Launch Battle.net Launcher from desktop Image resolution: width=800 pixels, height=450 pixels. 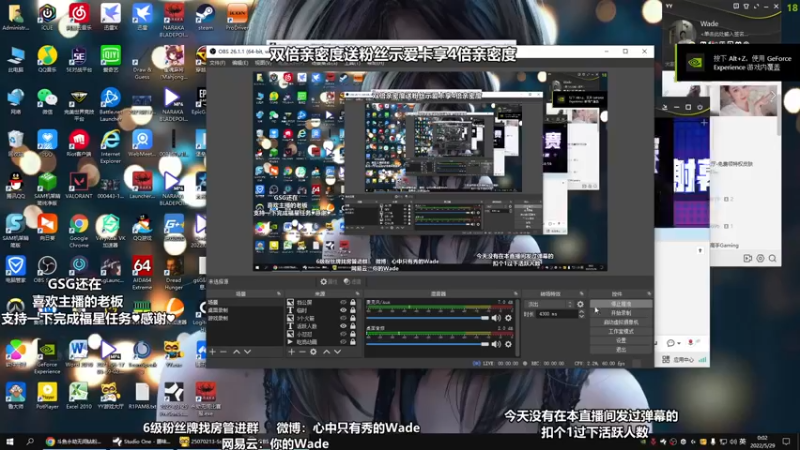(x=110, y=104)
